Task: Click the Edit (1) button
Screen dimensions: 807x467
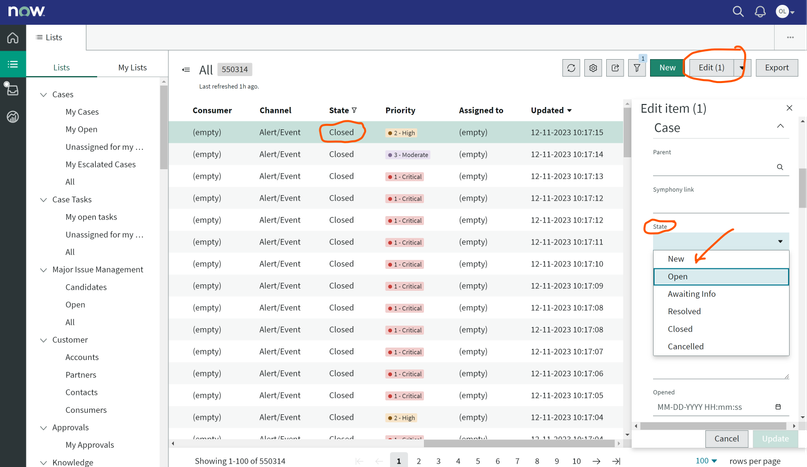Action: tap(711, 68)
